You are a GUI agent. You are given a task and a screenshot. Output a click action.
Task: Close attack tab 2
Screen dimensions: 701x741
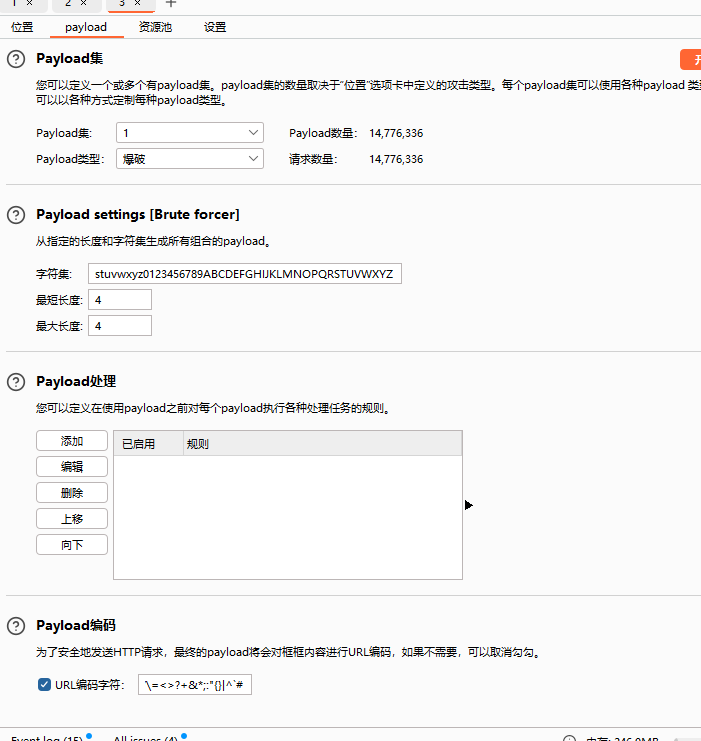[84, 3]
